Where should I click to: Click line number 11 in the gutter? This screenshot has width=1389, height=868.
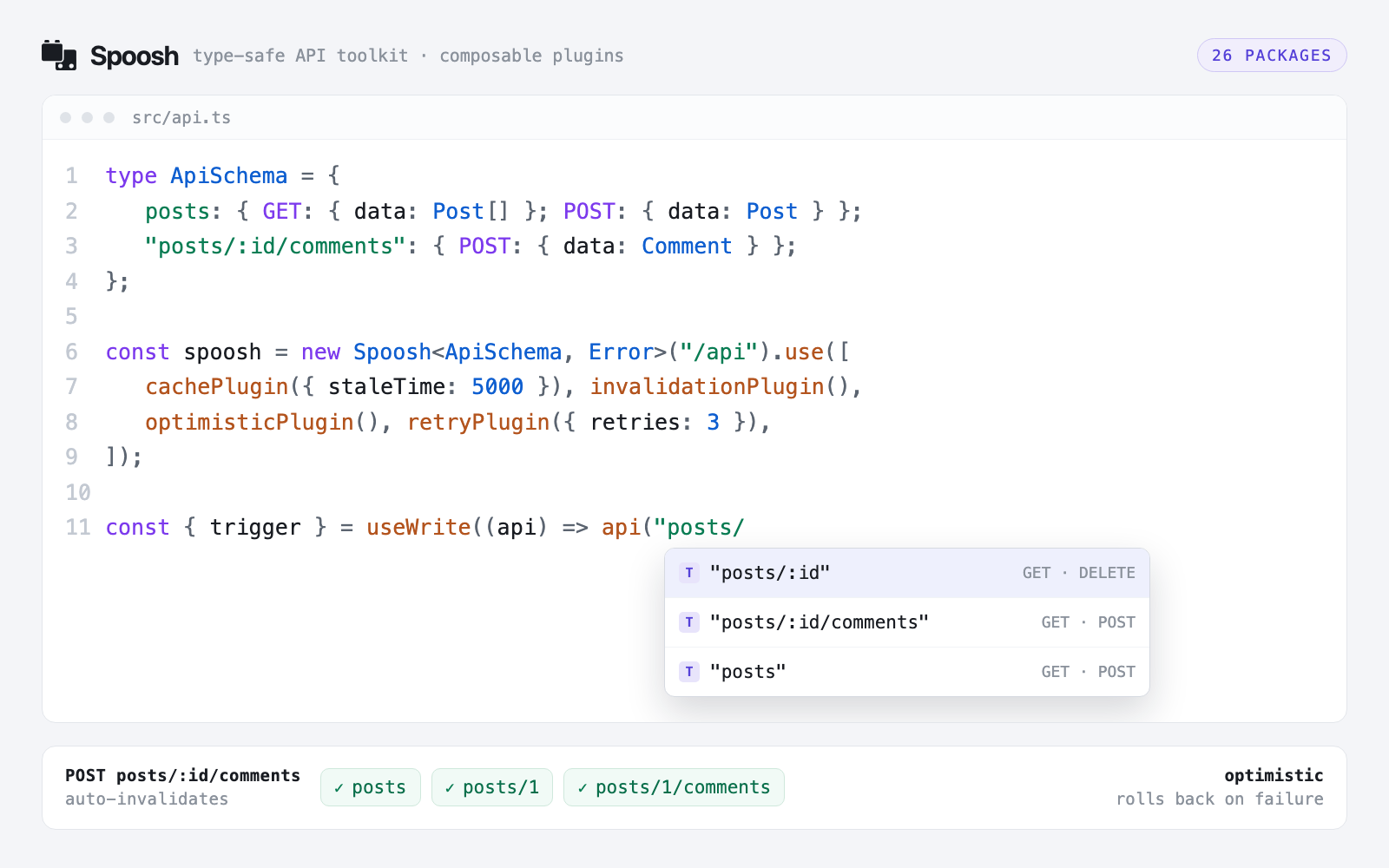(x=78, y=527)
